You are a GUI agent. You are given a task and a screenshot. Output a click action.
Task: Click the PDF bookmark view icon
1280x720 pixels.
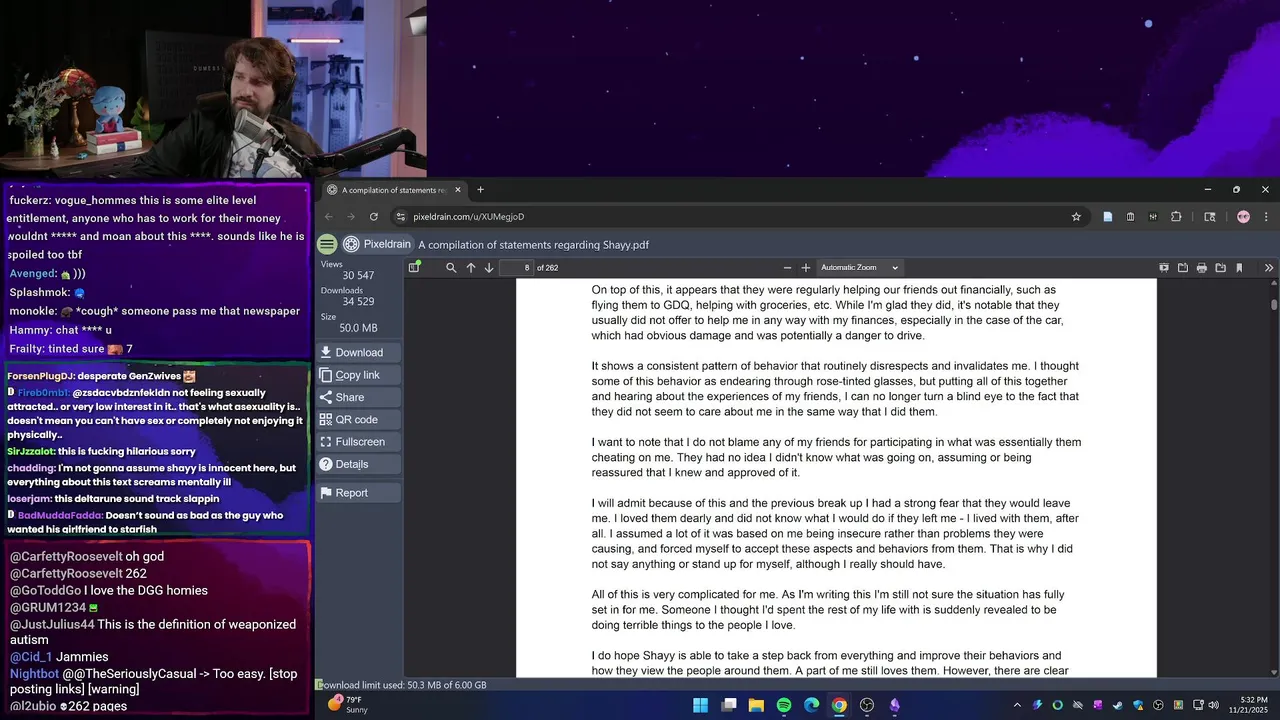[1239, 268]
